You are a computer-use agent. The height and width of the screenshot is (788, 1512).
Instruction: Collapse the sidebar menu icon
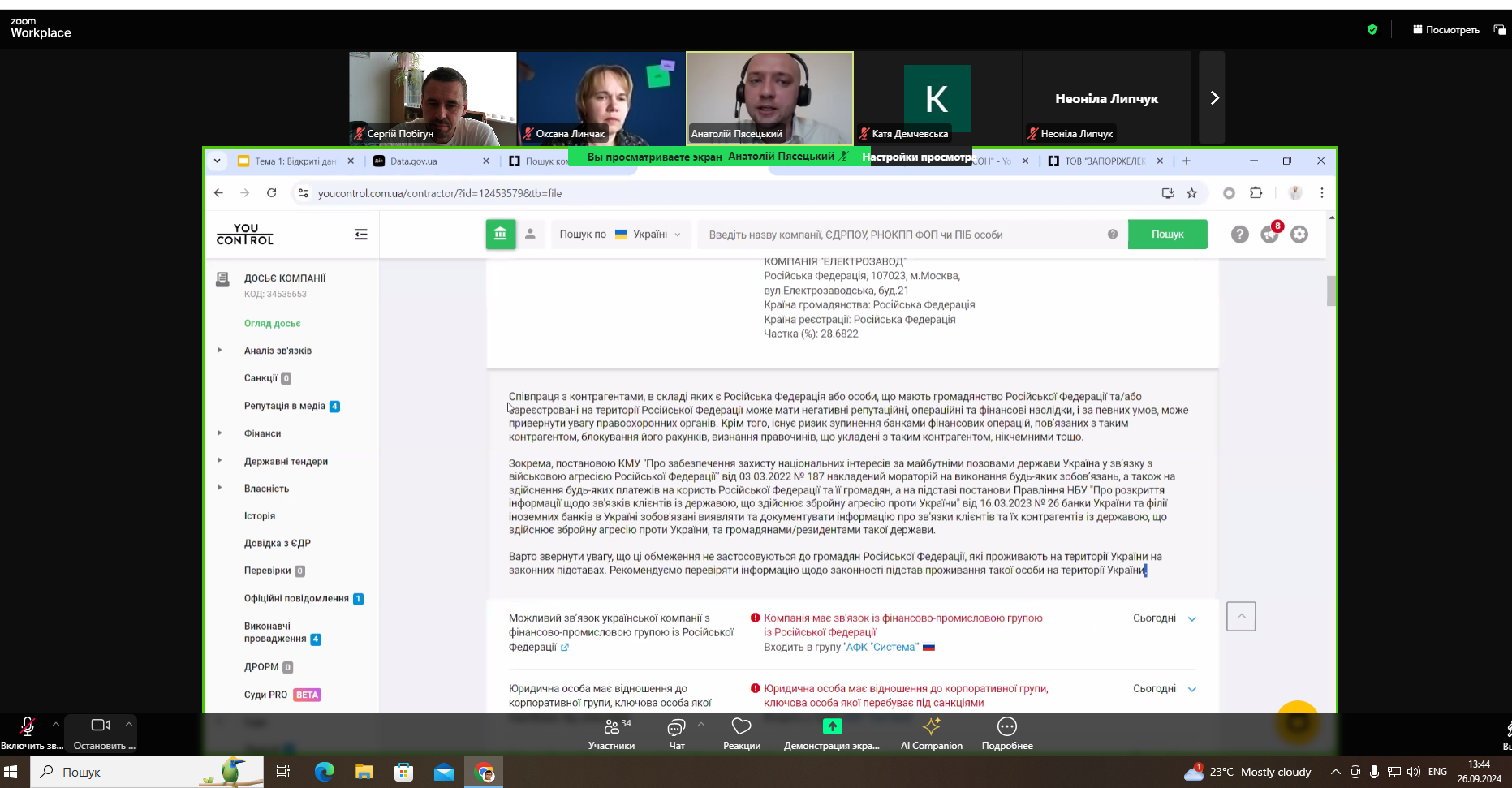point(361,235)
